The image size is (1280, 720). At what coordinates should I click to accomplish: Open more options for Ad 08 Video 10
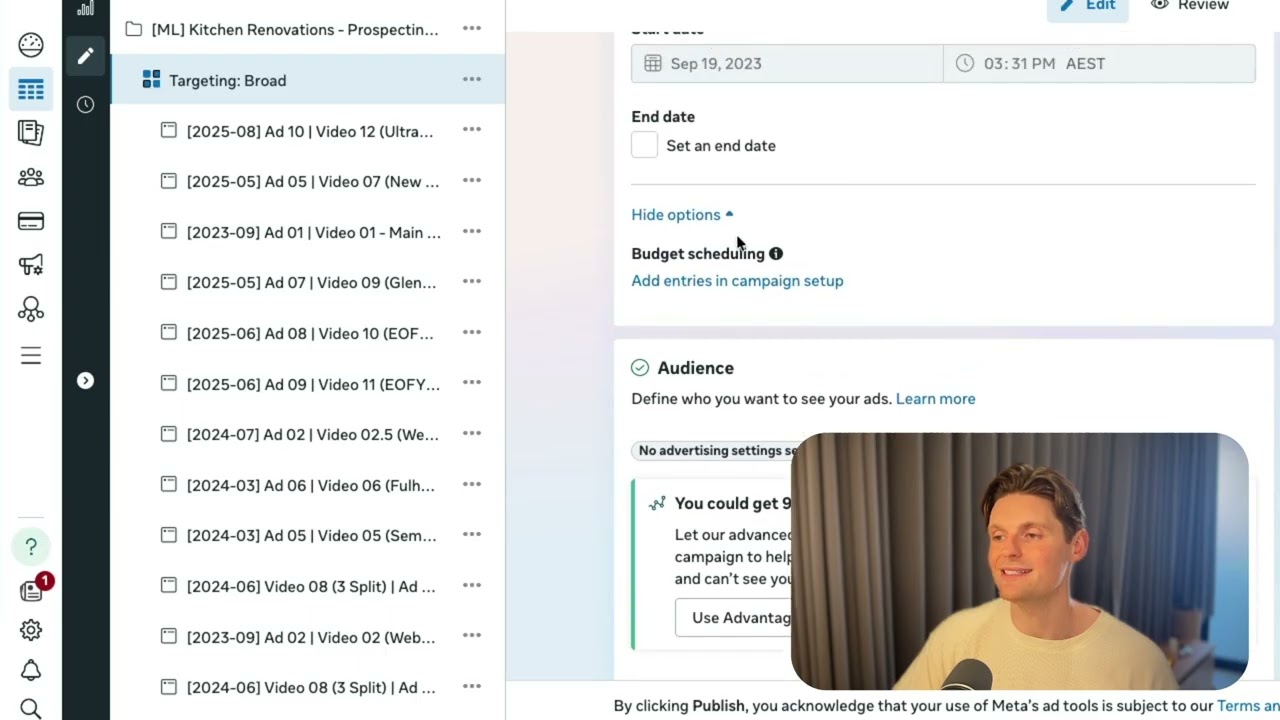pos(472,332)
